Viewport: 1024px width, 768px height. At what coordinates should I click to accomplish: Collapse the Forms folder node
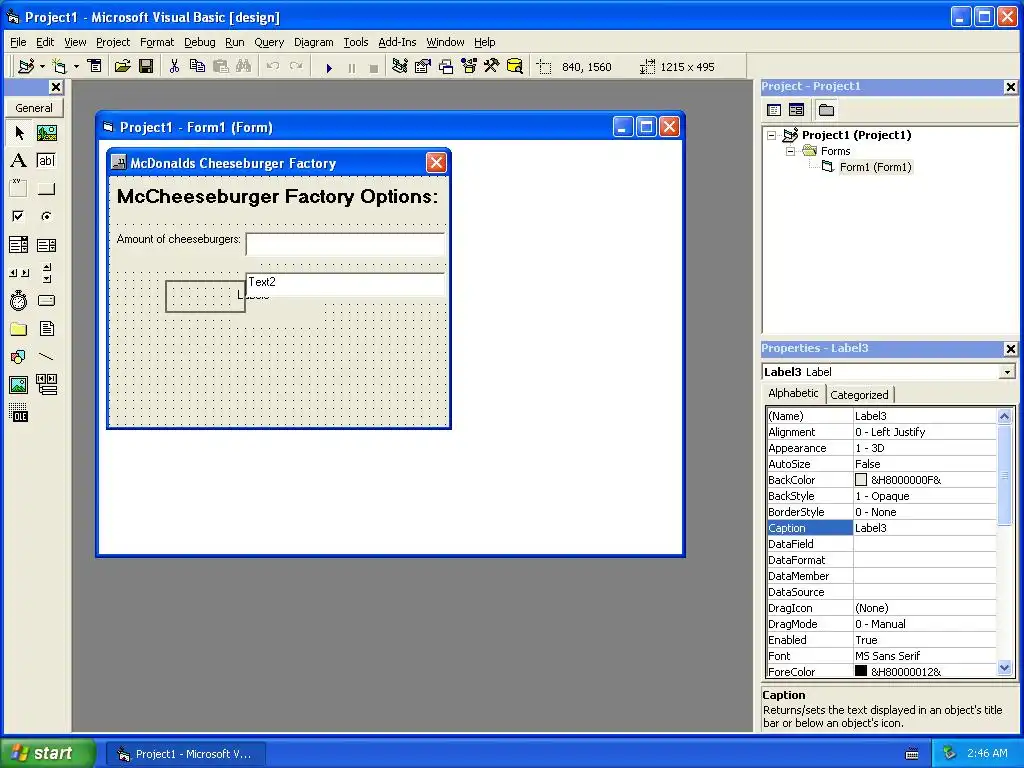pyautogui.click(x=790, y=151)
